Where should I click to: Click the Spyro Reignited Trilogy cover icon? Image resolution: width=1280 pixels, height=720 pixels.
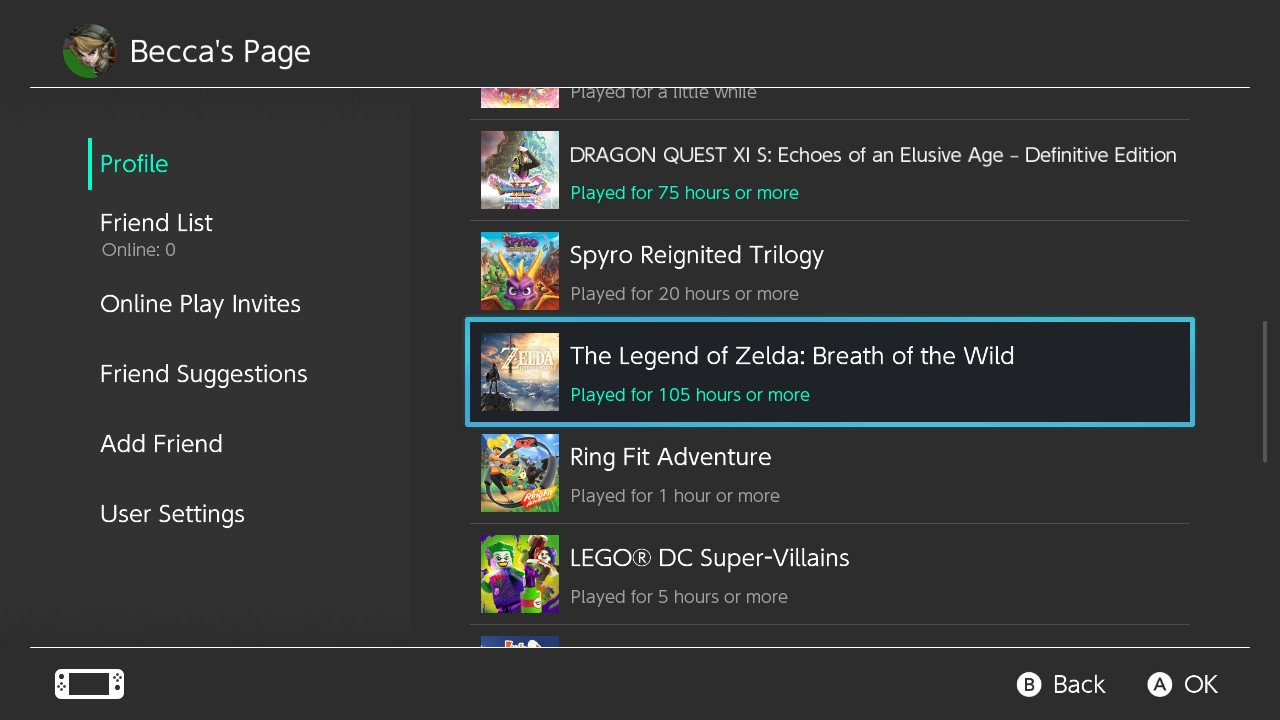coord(519,271)
